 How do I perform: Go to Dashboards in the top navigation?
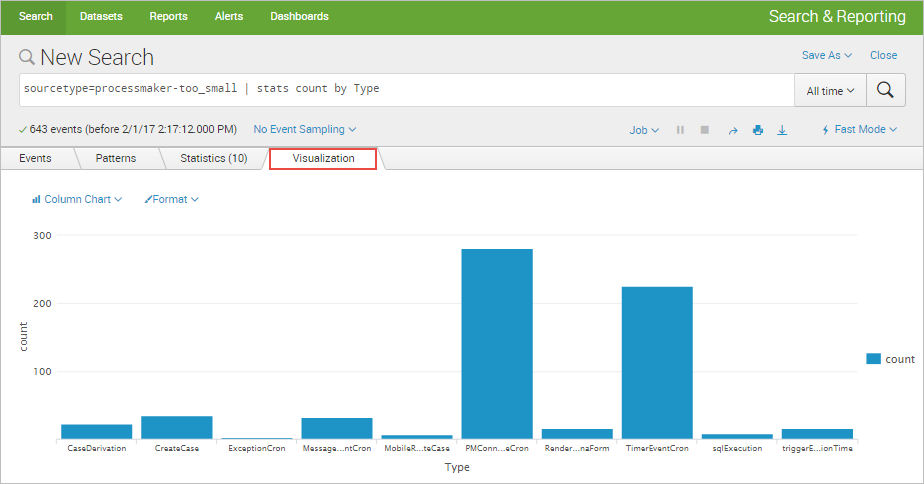[299, 17]
